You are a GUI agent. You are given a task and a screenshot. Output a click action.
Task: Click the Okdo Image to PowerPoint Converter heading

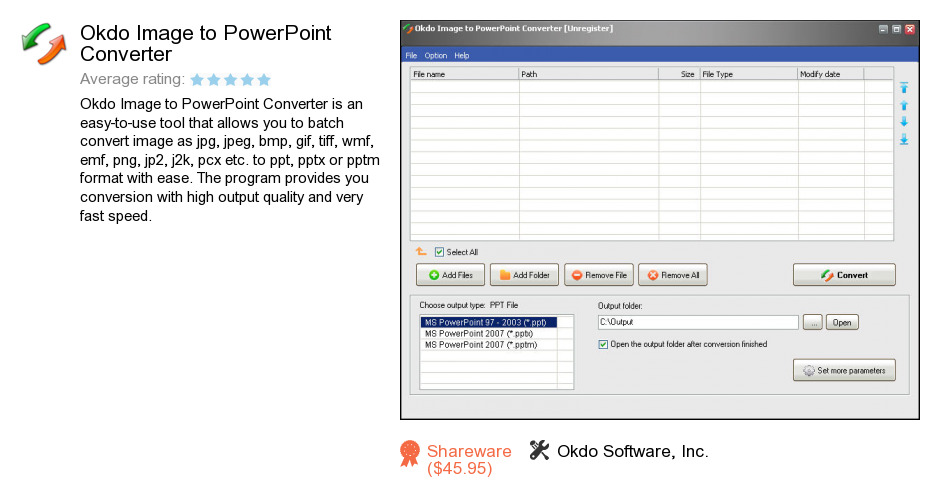(205, 43)
